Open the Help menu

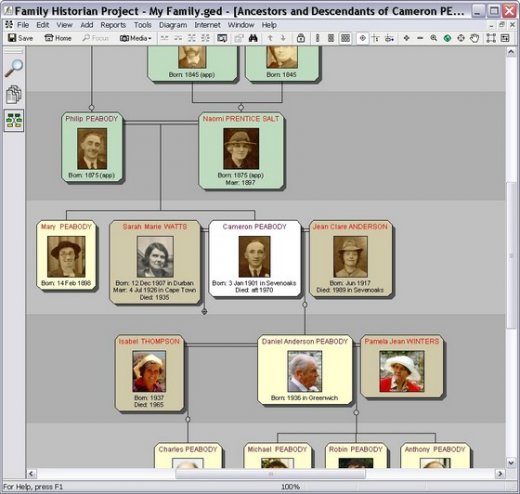[269, 25]
